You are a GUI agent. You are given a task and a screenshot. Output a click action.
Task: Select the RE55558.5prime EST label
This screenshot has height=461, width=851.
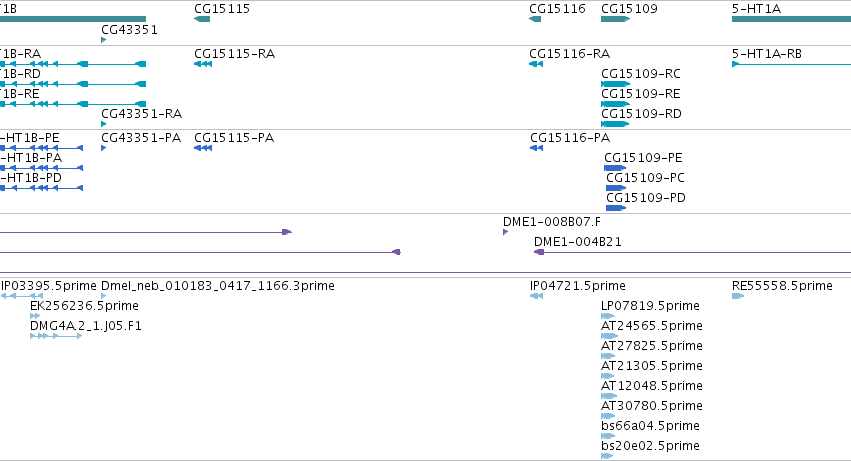click(782, 286)
